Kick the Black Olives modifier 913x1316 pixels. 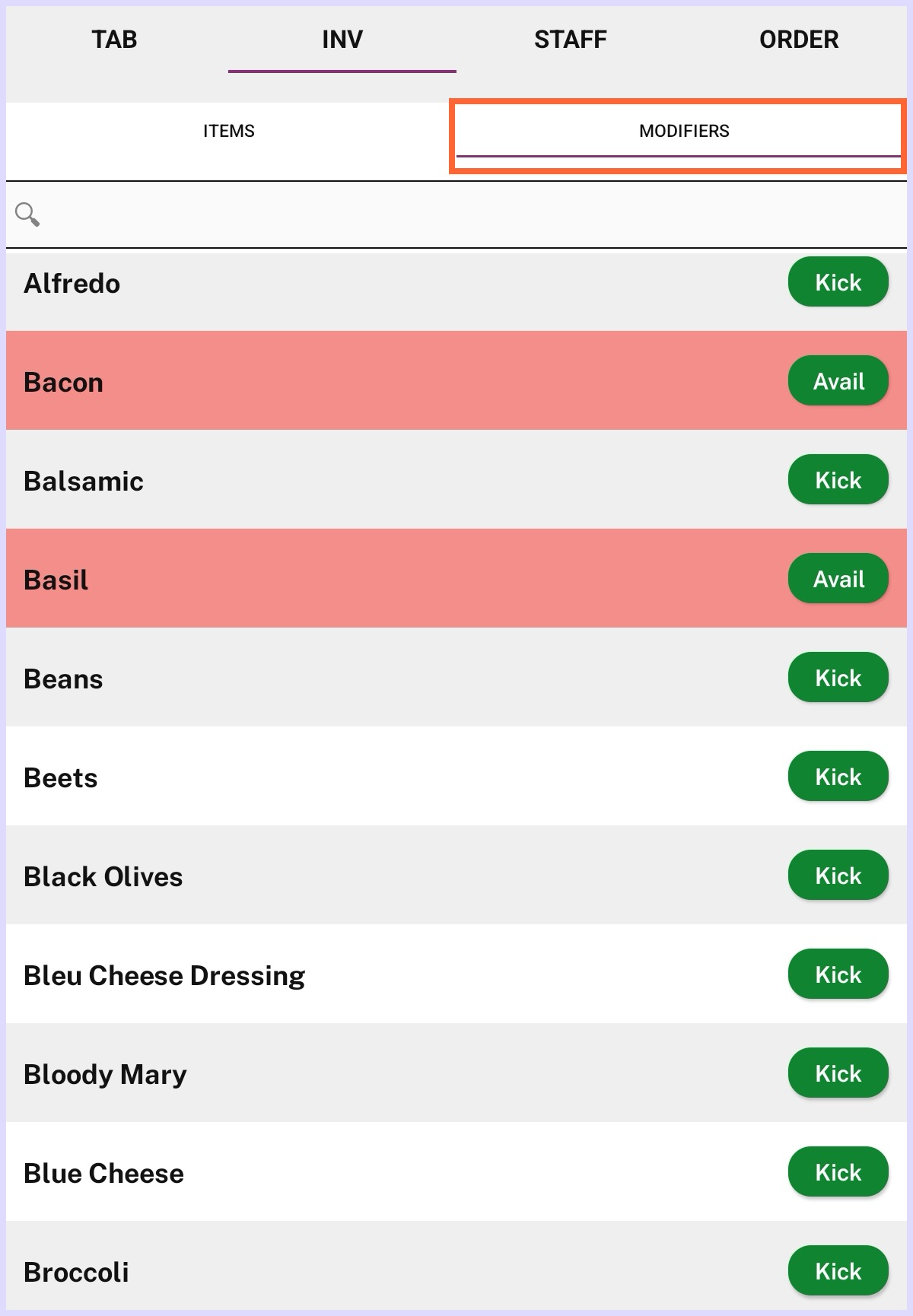838,876
